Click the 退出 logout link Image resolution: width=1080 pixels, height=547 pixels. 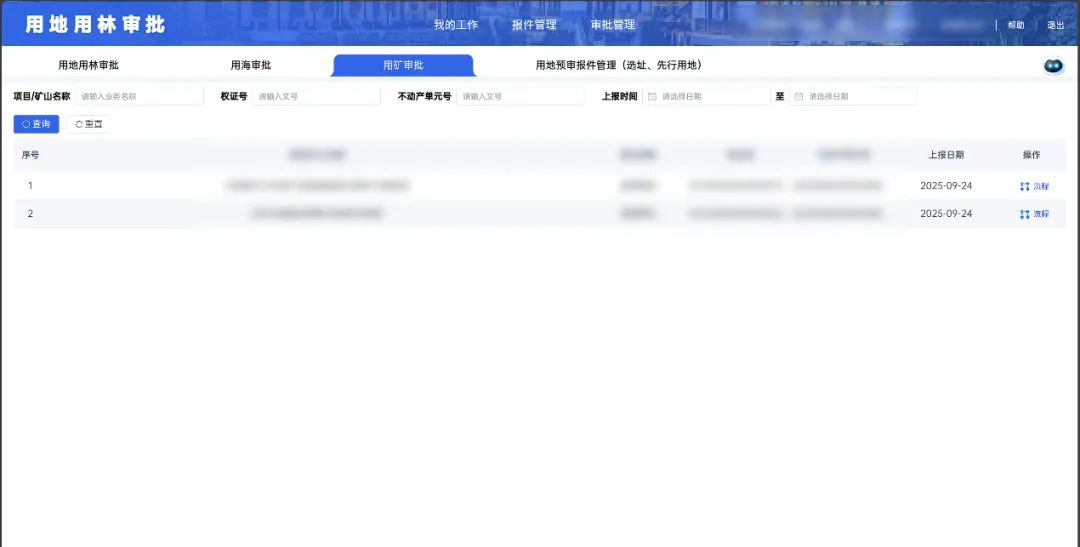click(x=1056, y=25)
